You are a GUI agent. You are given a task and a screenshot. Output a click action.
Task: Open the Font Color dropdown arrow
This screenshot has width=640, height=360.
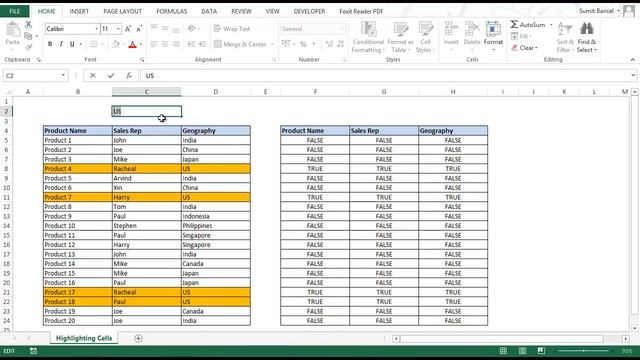(x=141, y=44)
